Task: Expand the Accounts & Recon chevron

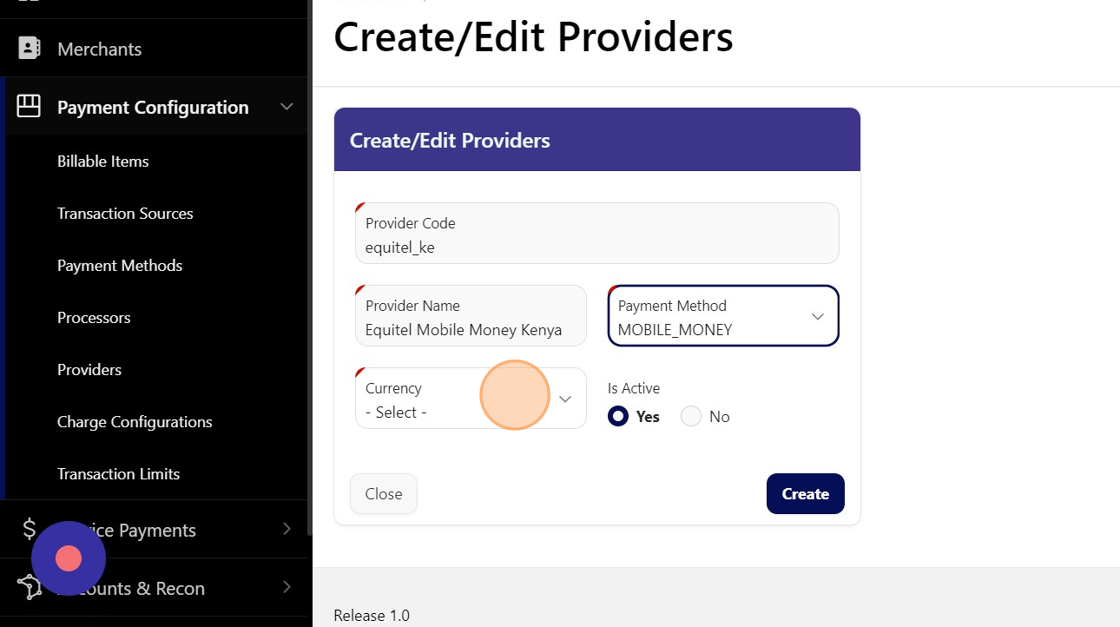Action: point(287,587)
